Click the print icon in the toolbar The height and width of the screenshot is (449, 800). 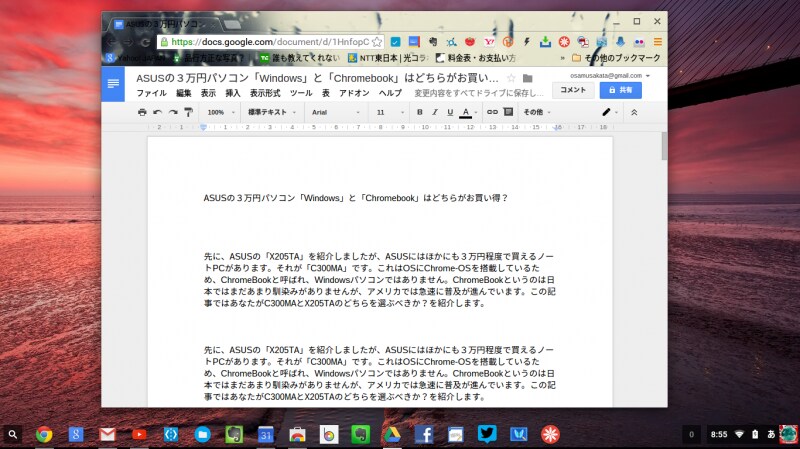click(x=142, y=112)
